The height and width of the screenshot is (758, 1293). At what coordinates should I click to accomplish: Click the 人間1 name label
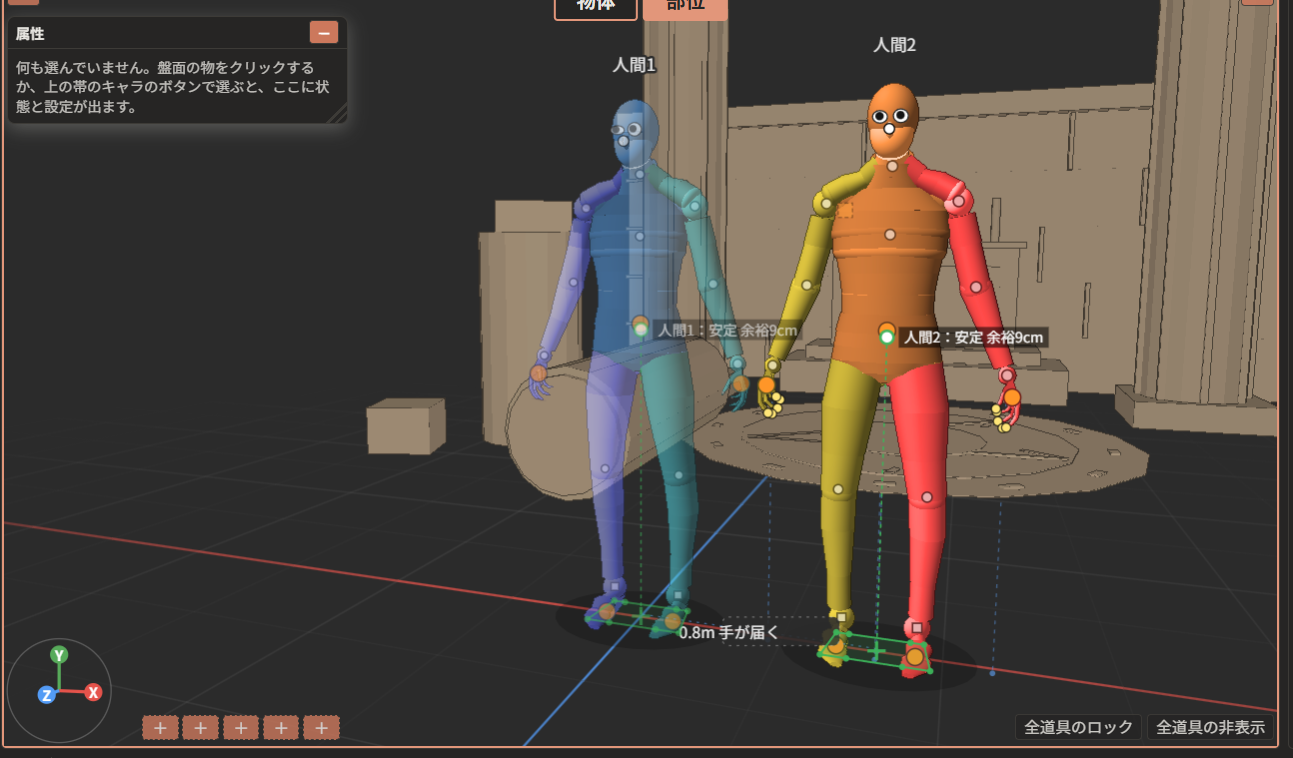coord(634,65)
